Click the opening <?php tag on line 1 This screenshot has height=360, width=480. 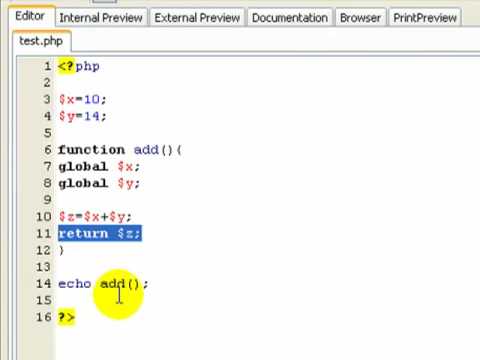(79, 66)
